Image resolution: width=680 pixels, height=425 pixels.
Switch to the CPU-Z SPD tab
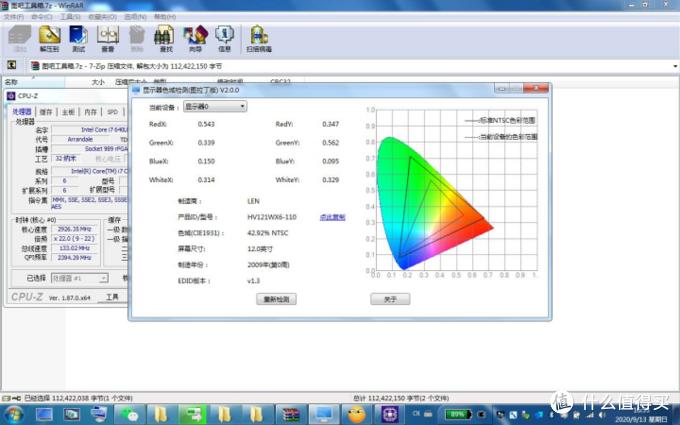112,112
